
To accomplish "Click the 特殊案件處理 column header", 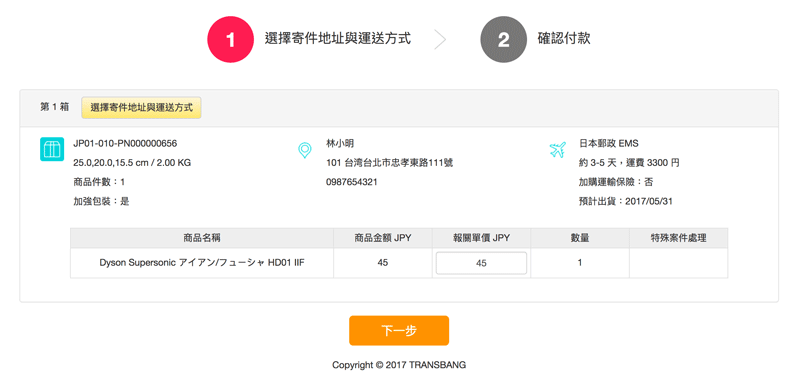I will [x=679, y=238].
